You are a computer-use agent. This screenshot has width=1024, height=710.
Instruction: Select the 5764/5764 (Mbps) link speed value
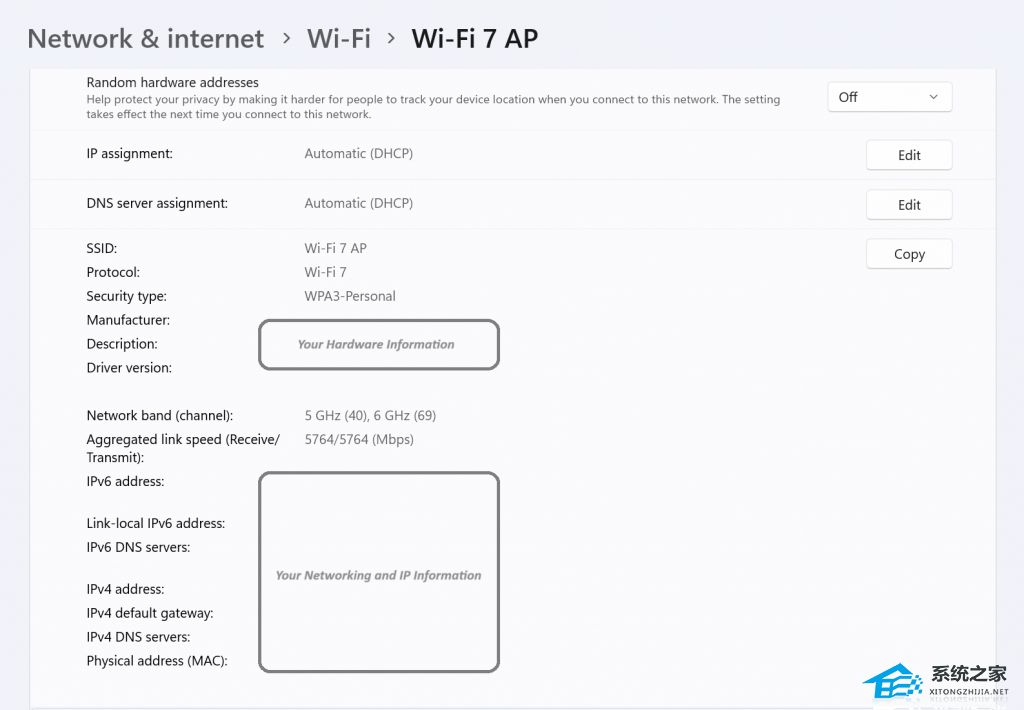coord(359,440)
